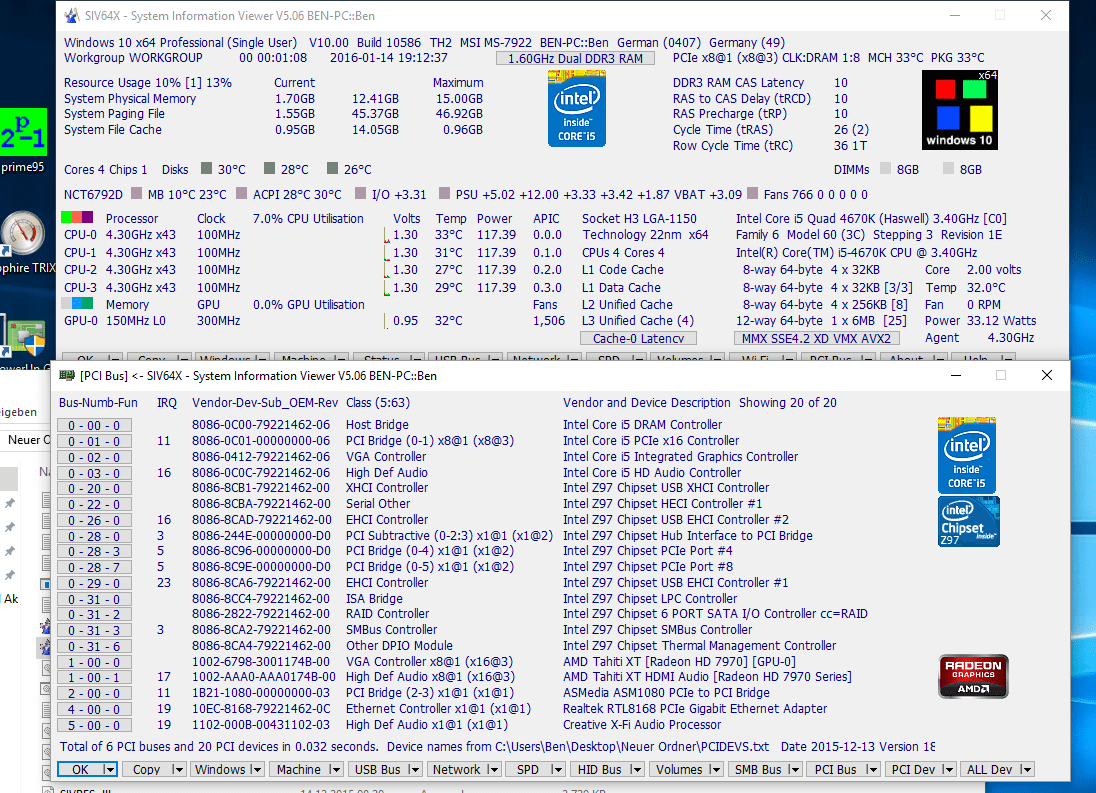Open the Machine button dropdown arrow
This screenshot has width=1096, height=793.
pos(336,769)
